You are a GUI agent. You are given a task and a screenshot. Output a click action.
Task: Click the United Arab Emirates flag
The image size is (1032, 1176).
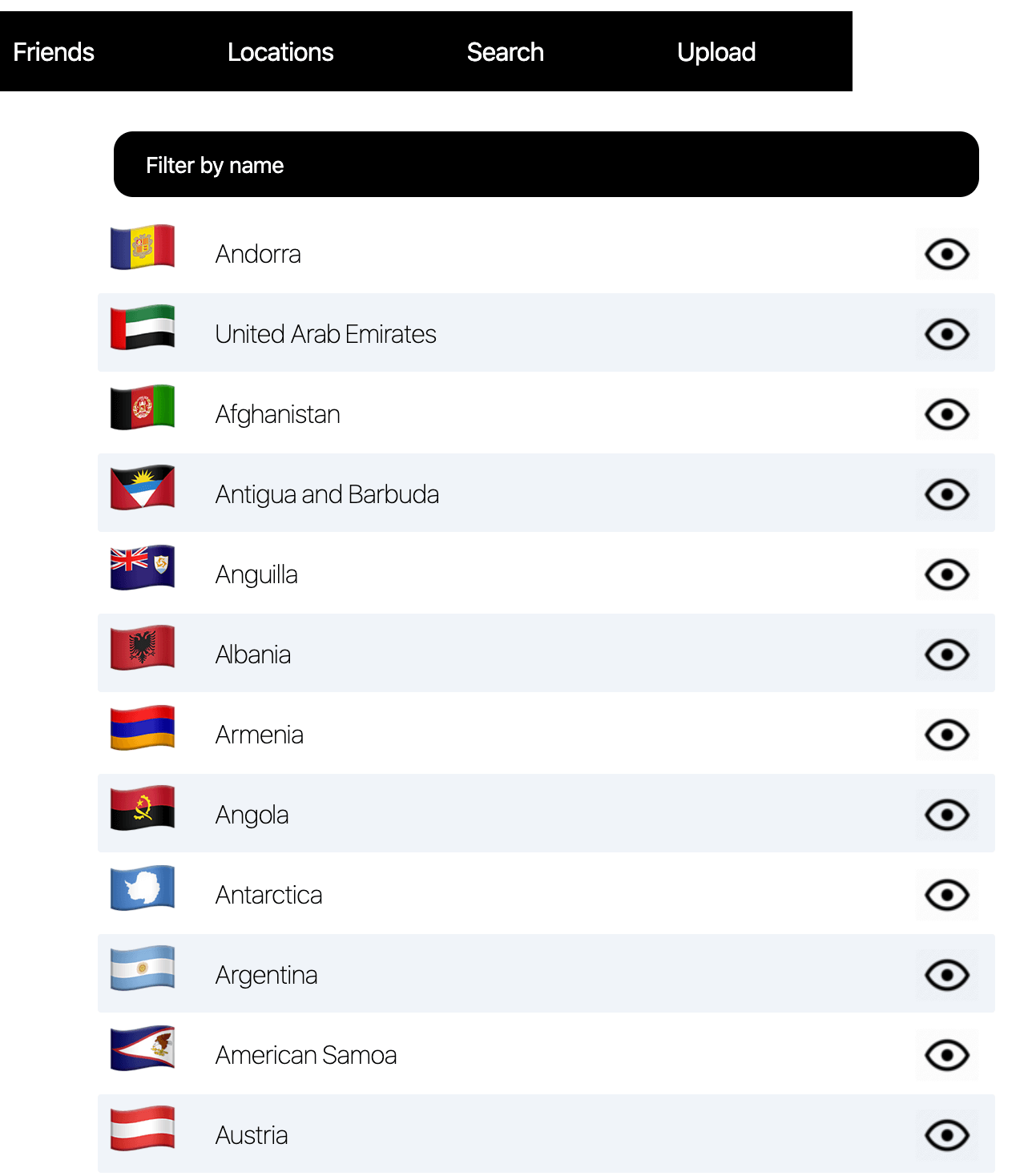[143, 327]
